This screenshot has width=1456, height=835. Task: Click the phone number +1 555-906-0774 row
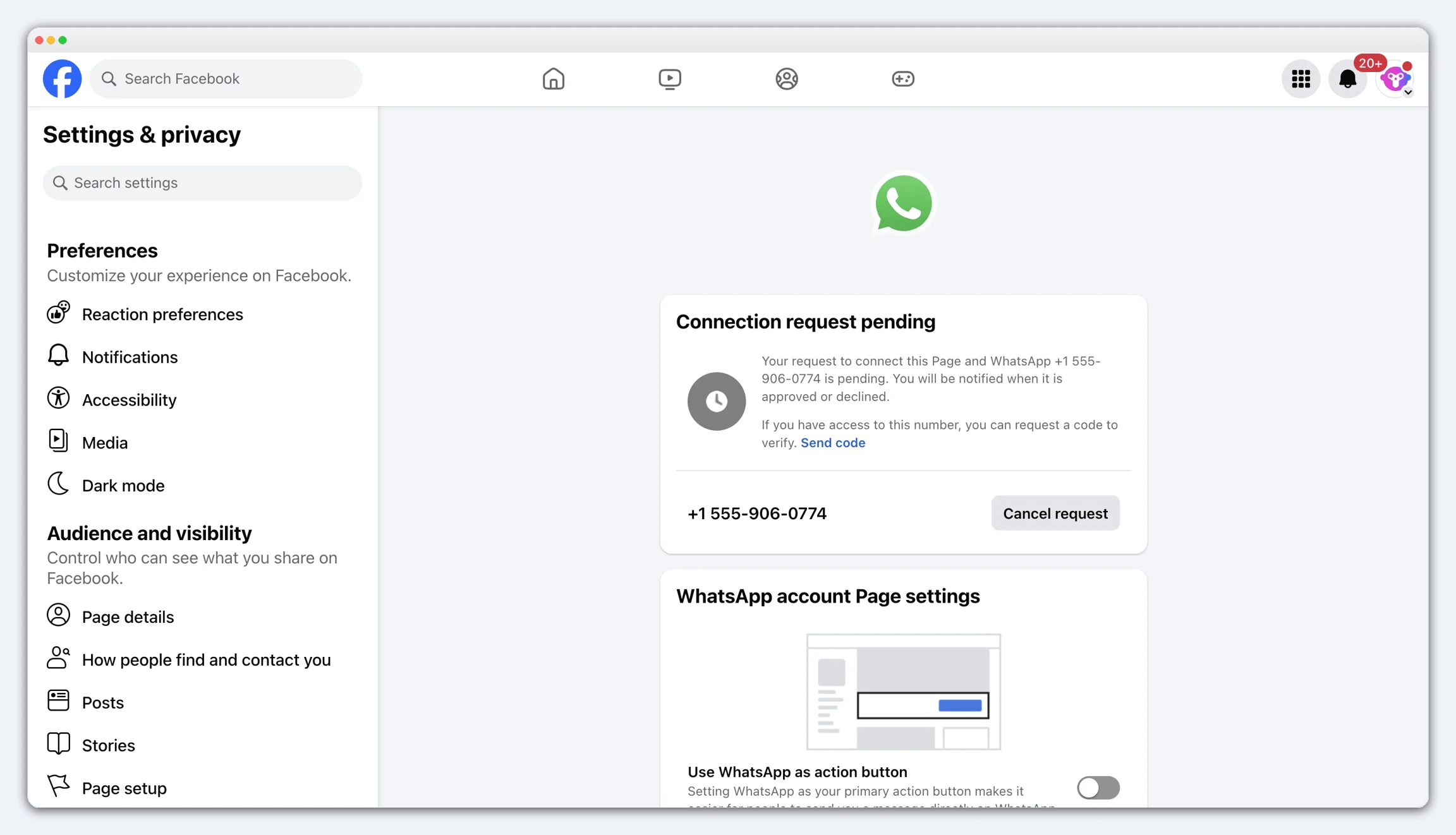[757, 514]
